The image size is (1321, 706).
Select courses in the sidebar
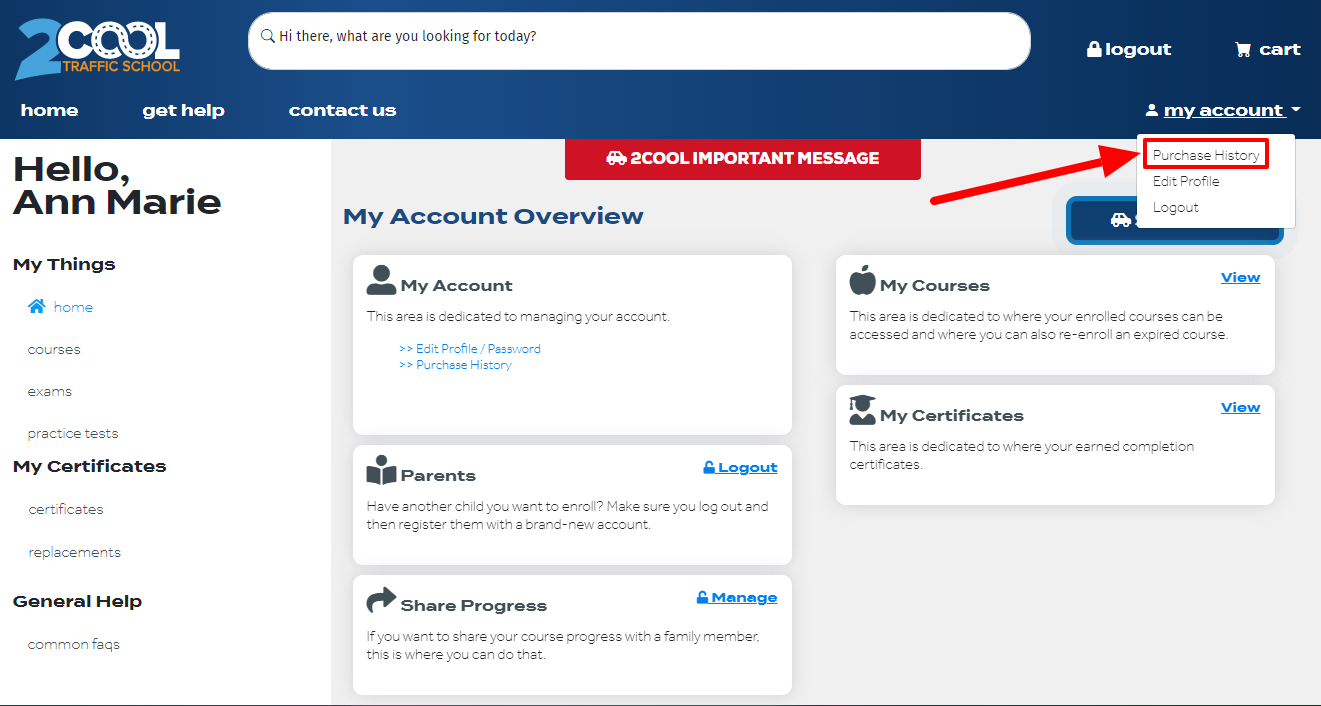(x=54, y=349)
